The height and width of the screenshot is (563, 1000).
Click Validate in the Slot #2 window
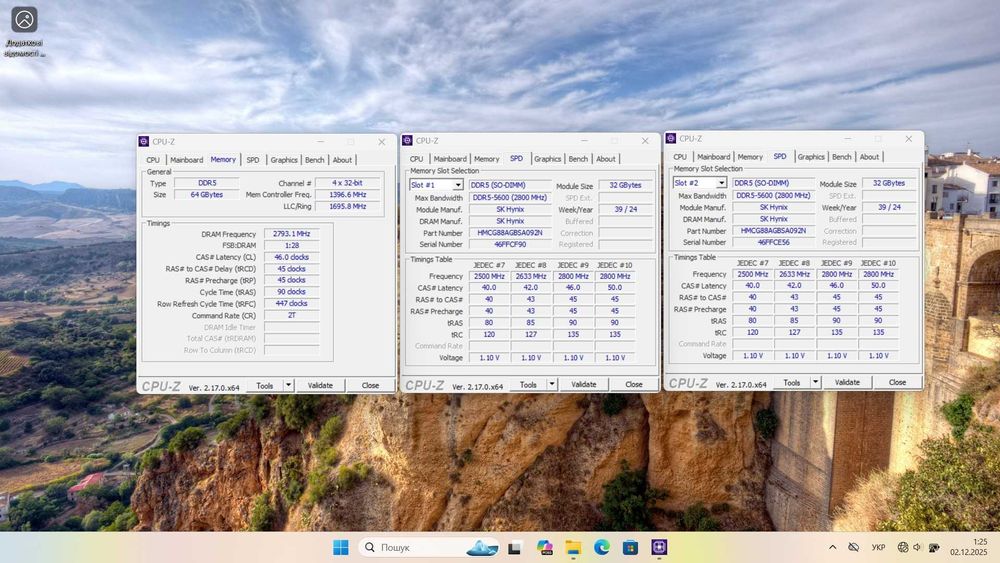coord(847,382)
